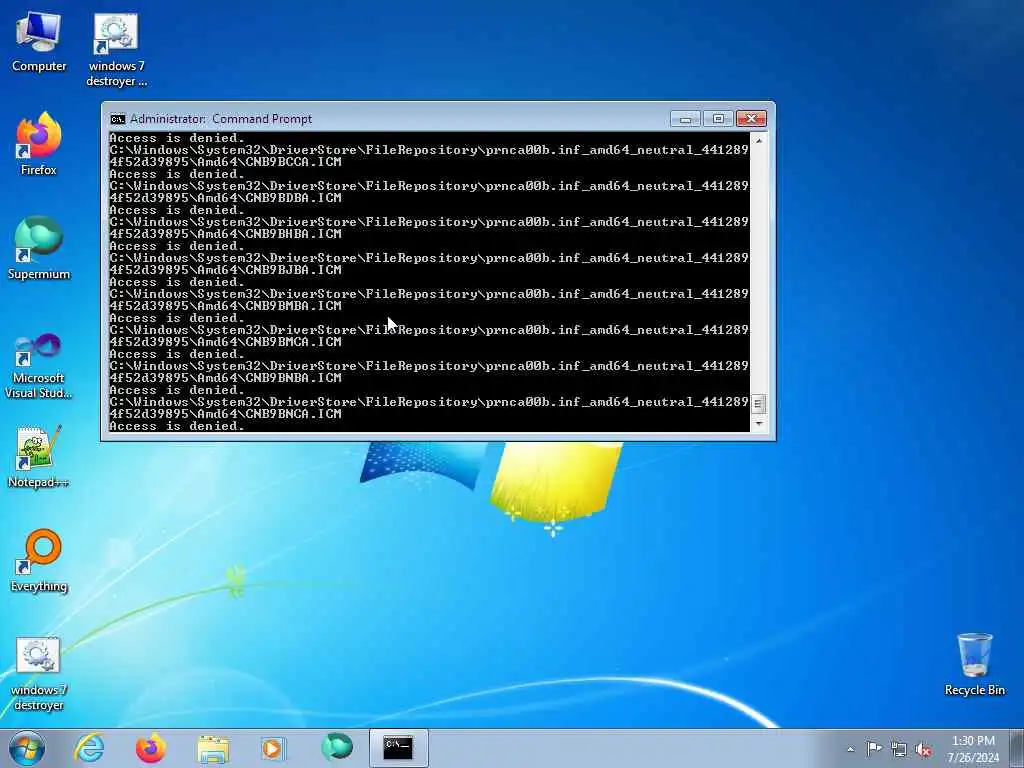Open the Windows Start menu orb
1024x768 pixels.
click(27, 748)
